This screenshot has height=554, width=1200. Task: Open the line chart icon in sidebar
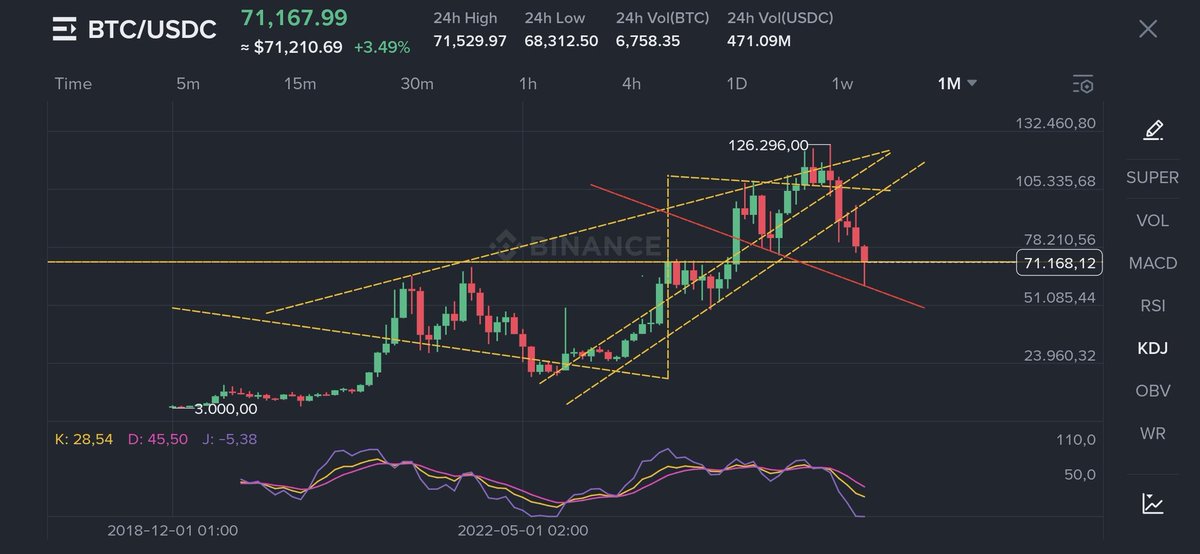(x=1152, y=504)
